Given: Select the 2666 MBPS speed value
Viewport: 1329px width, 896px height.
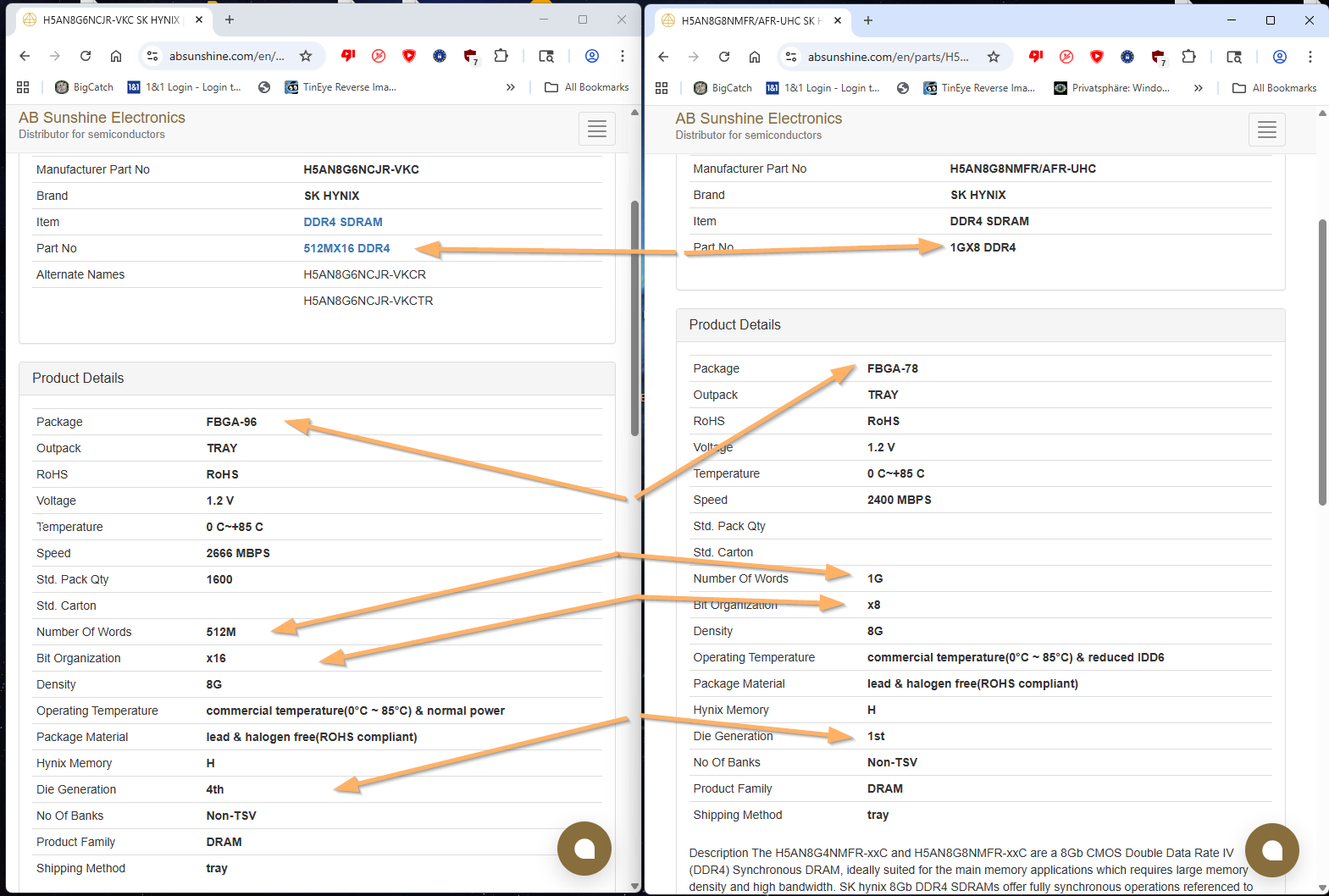Looking at the screenshot, I should 238,553.
